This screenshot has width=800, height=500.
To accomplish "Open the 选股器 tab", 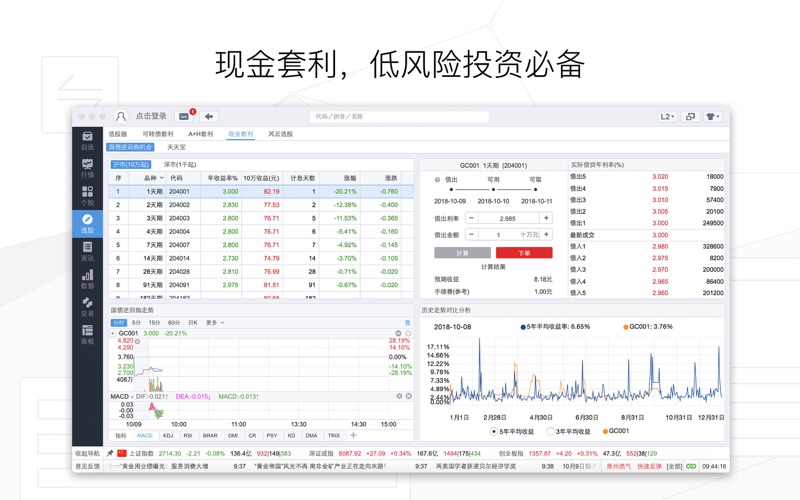I will pyautogui.click(x=118, y=134).
